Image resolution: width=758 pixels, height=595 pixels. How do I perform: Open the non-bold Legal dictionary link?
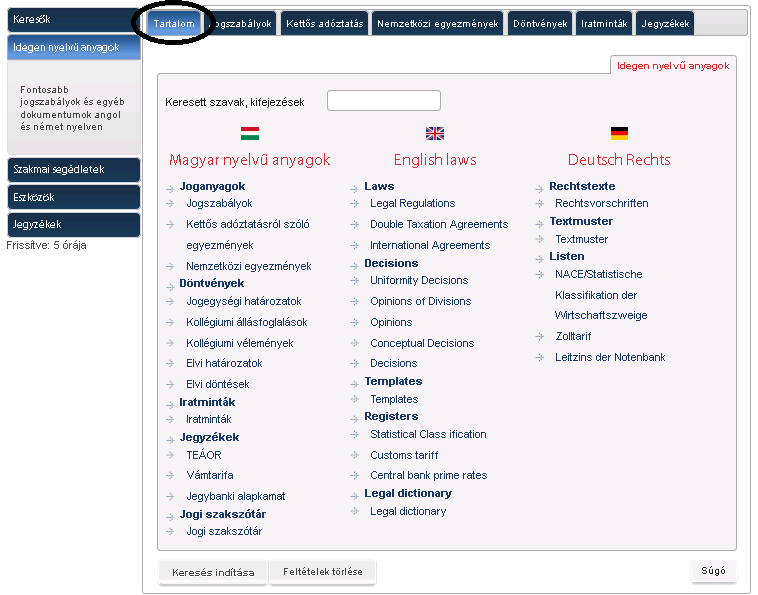point(408,511)
